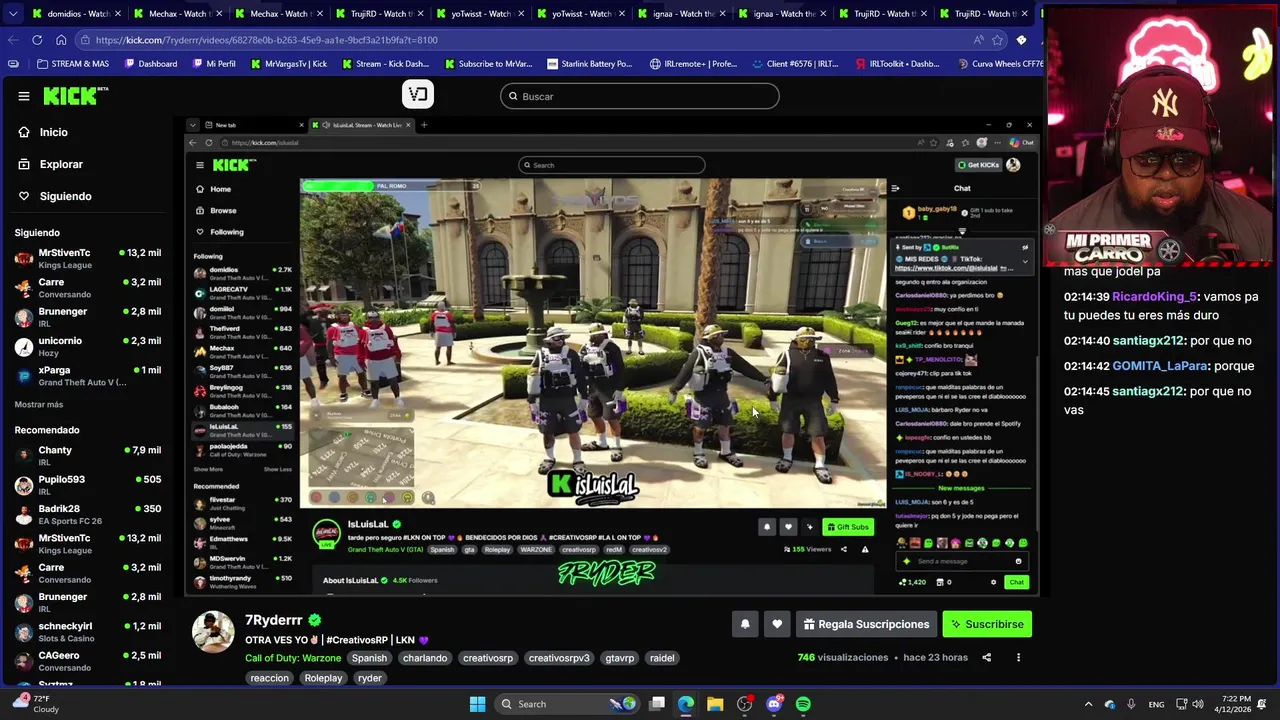The height and width of the screenshot is (720, 1280).
Task: Open the Mi Perfil bookmark
Action: [x=213, y=64]
